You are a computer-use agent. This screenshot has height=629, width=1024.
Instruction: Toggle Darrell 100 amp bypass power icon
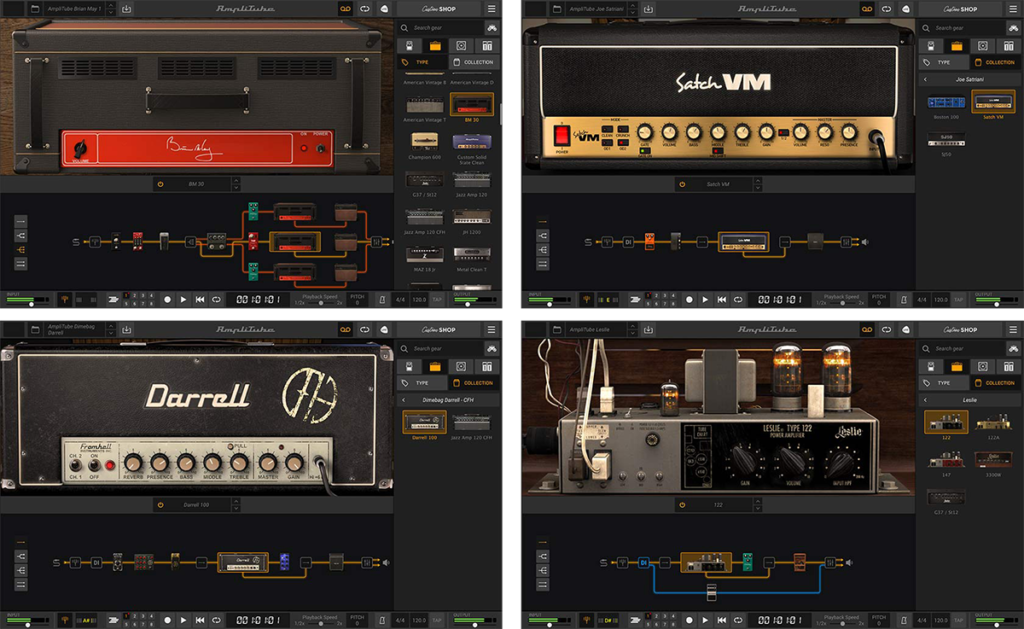coord(161,505)
